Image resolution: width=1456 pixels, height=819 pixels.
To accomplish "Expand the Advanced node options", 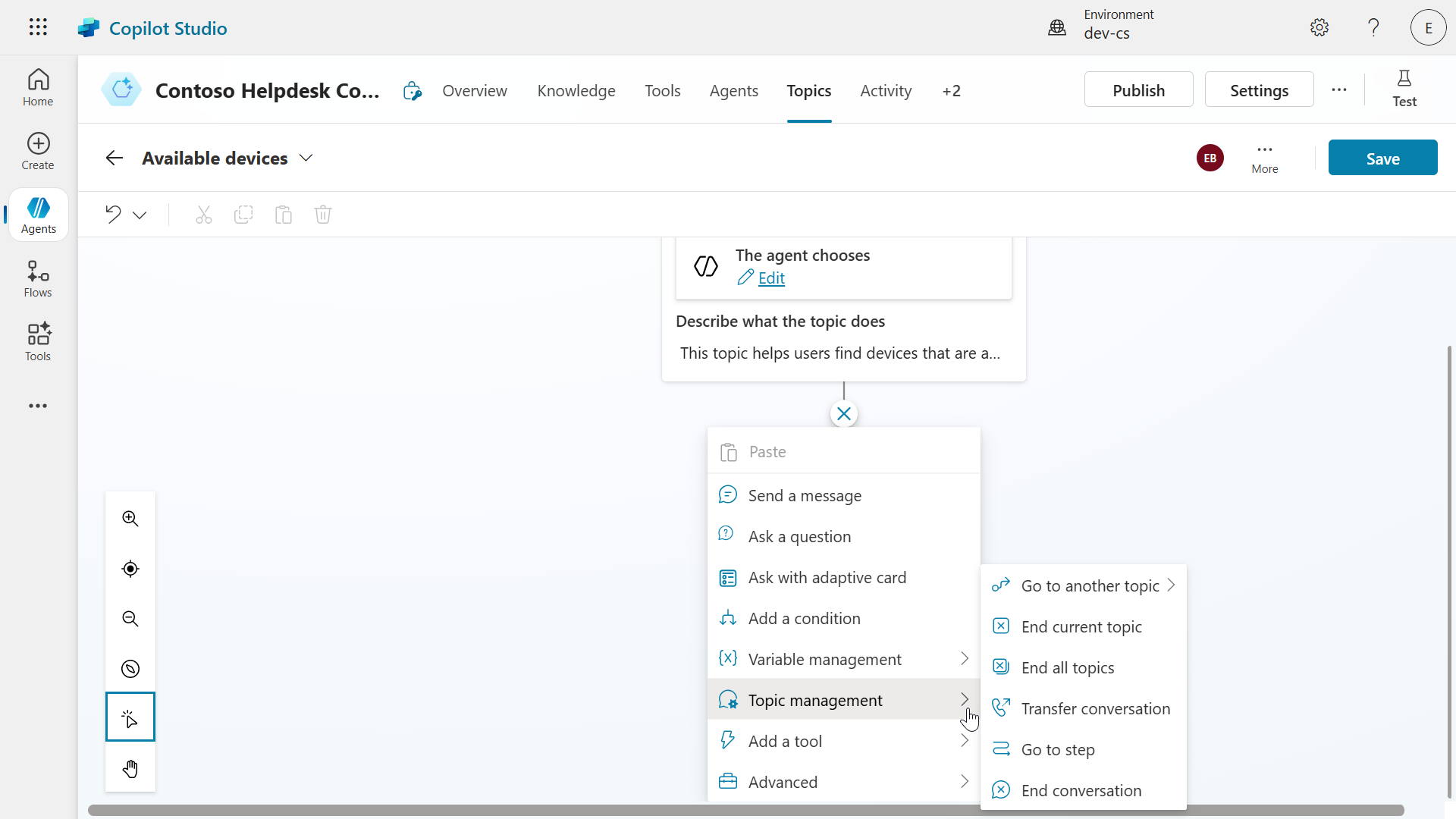I will (783, 781).
